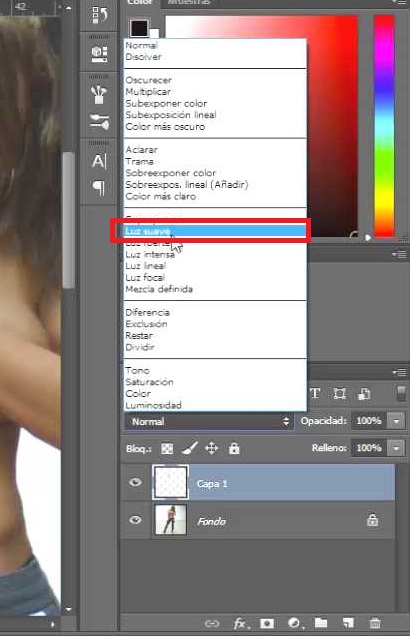Open the Character panel icon
This screenshot has height=636, width=410.
point(99,161)
